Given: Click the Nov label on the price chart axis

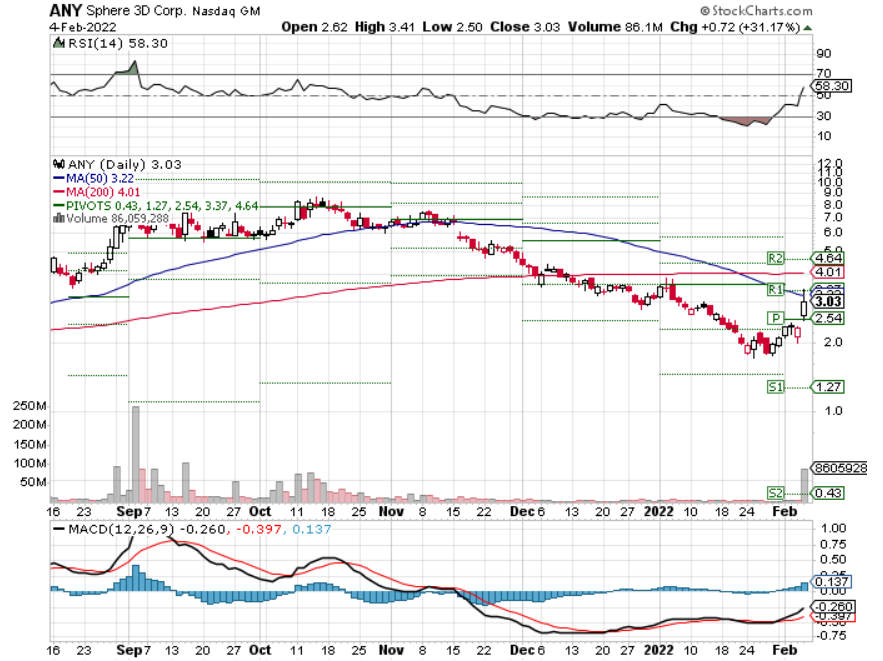Looking at the screenshot, I should pos(391,511).
